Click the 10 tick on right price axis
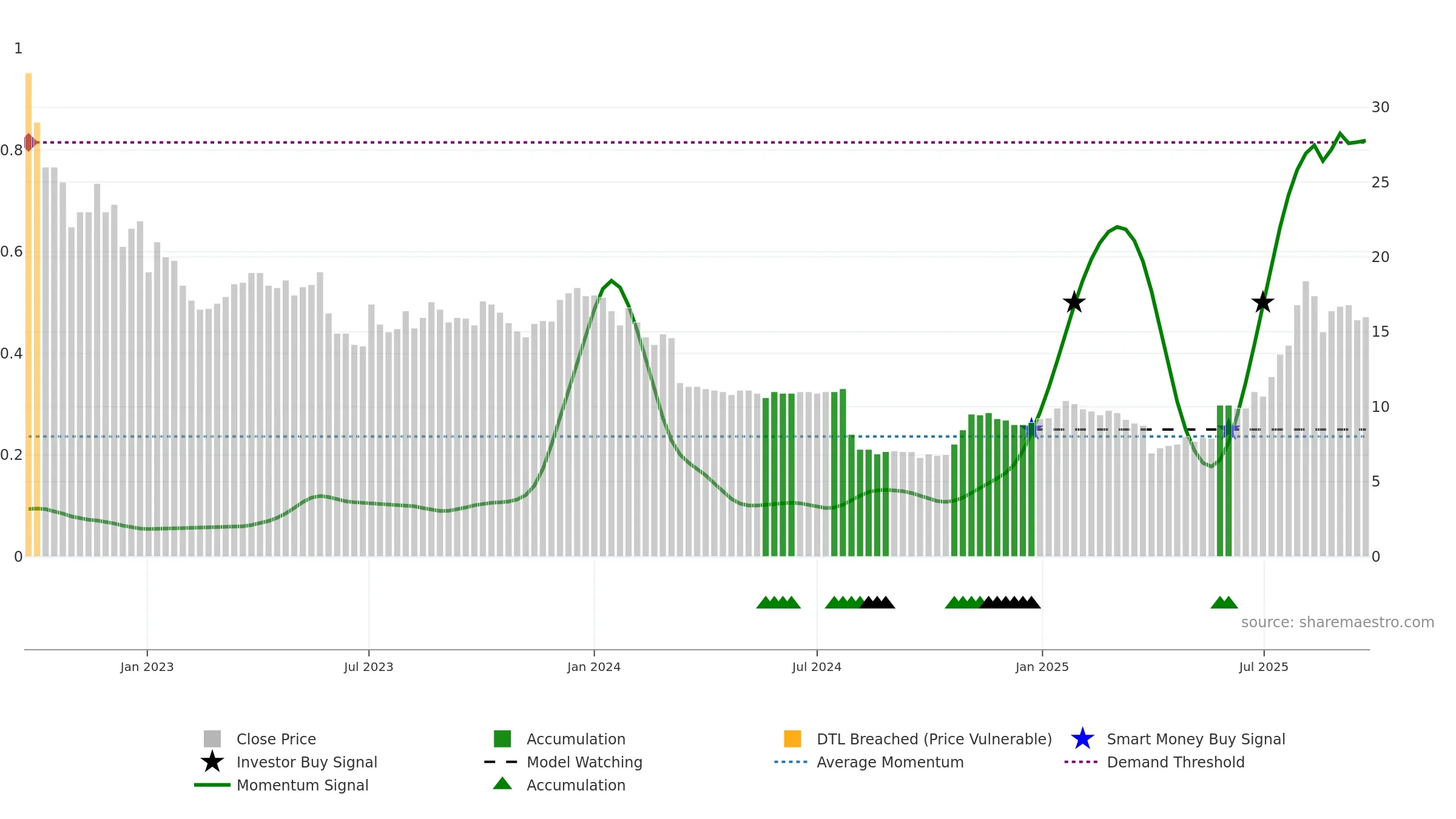The height and width of the screenshot is (819, 1456). click(x=1380, y=406)
